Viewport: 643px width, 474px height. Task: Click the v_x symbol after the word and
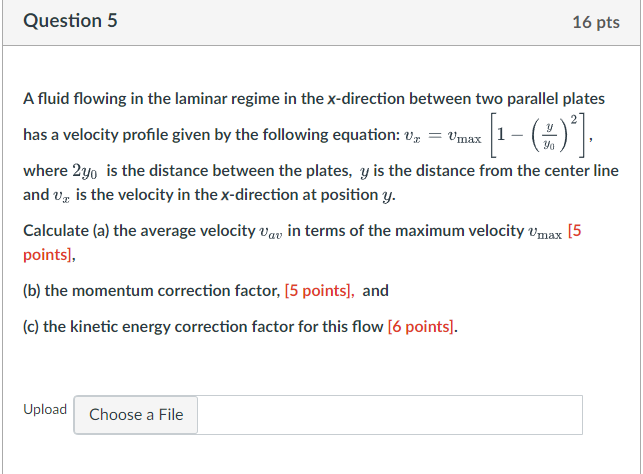click(x=62, y=196)
